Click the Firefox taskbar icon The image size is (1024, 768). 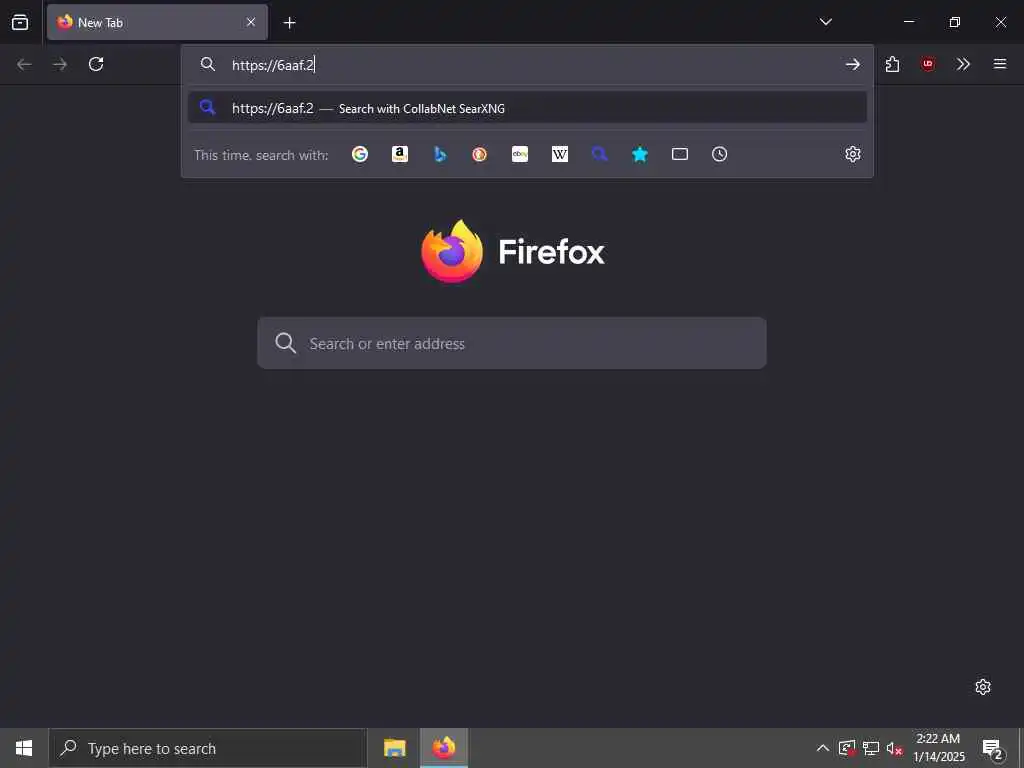pos(444,748)
